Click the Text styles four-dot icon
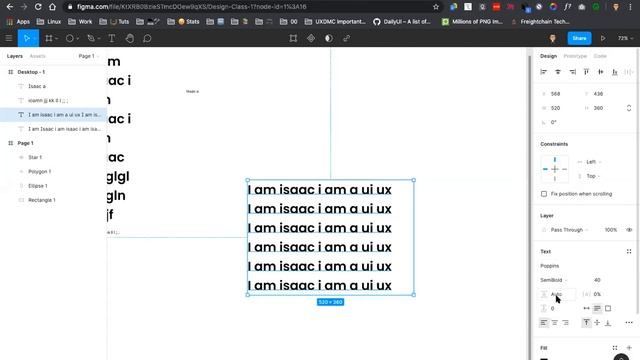 click(629, 251)
